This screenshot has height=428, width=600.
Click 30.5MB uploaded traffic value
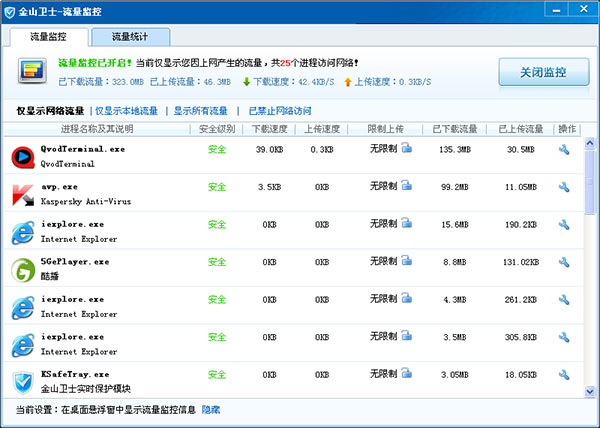[520, 150]
